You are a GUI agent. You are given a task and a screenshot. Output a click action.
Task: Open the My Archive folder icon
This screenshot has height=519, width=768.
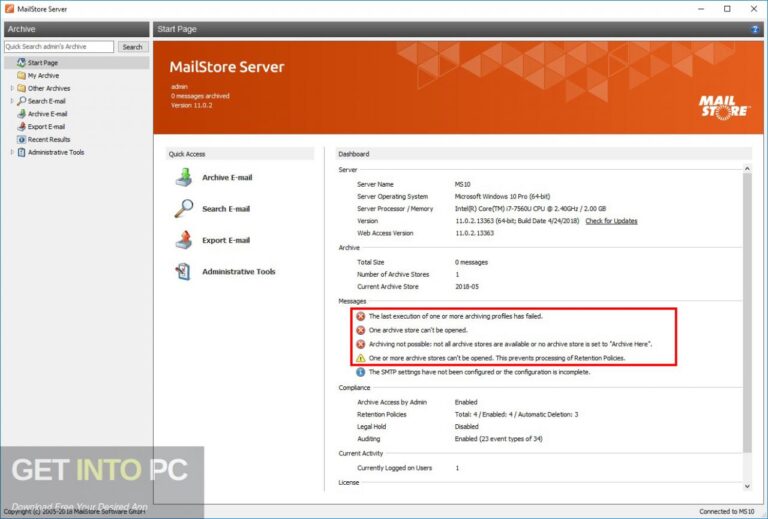click(21, 75)
